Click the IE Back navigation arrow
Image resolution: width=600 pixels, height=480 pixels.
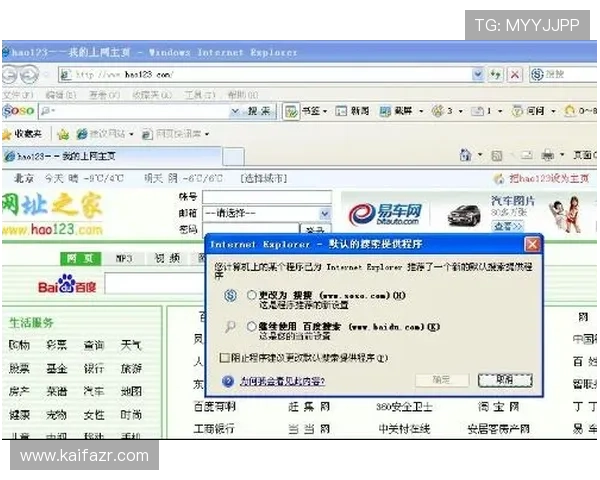click(9, 74)
